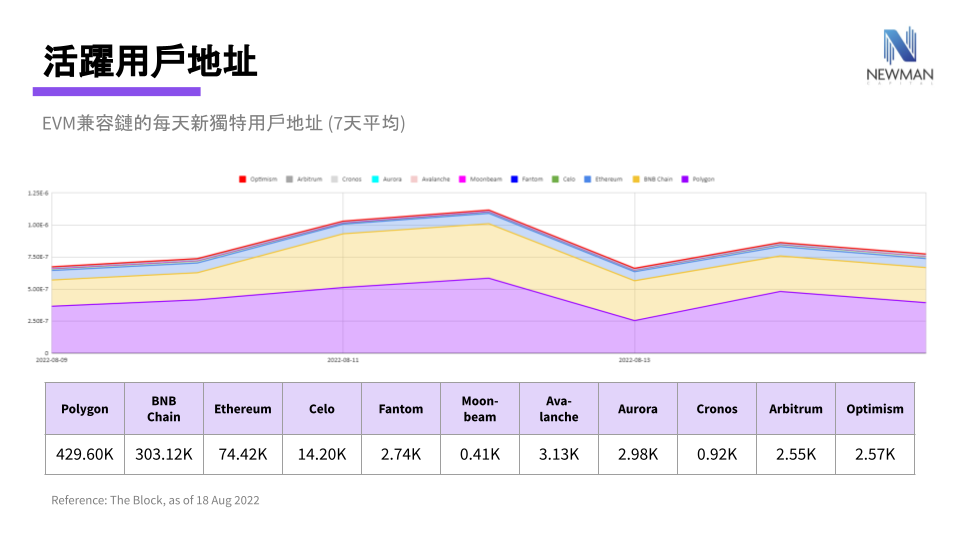The image size is (960, 540).
Task: Select the Polygon table header cell
Action: tap(84, 409)
